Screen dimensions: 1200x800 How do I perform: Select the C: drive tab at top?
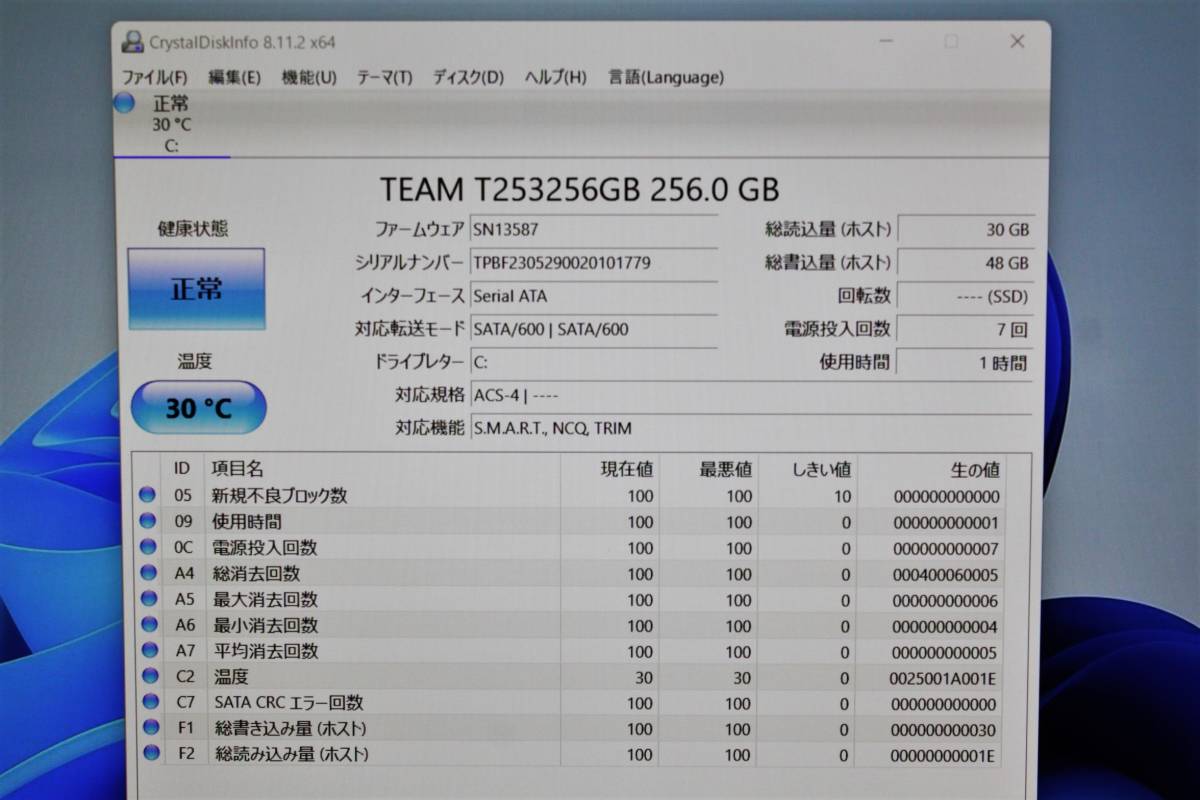[171, 124]
